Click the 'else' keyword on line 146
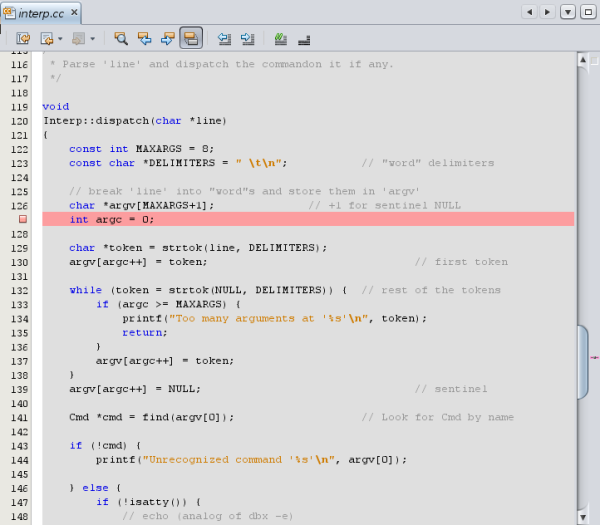The width and height of the screenshot is (600, 525). click(x=95, y=488)
